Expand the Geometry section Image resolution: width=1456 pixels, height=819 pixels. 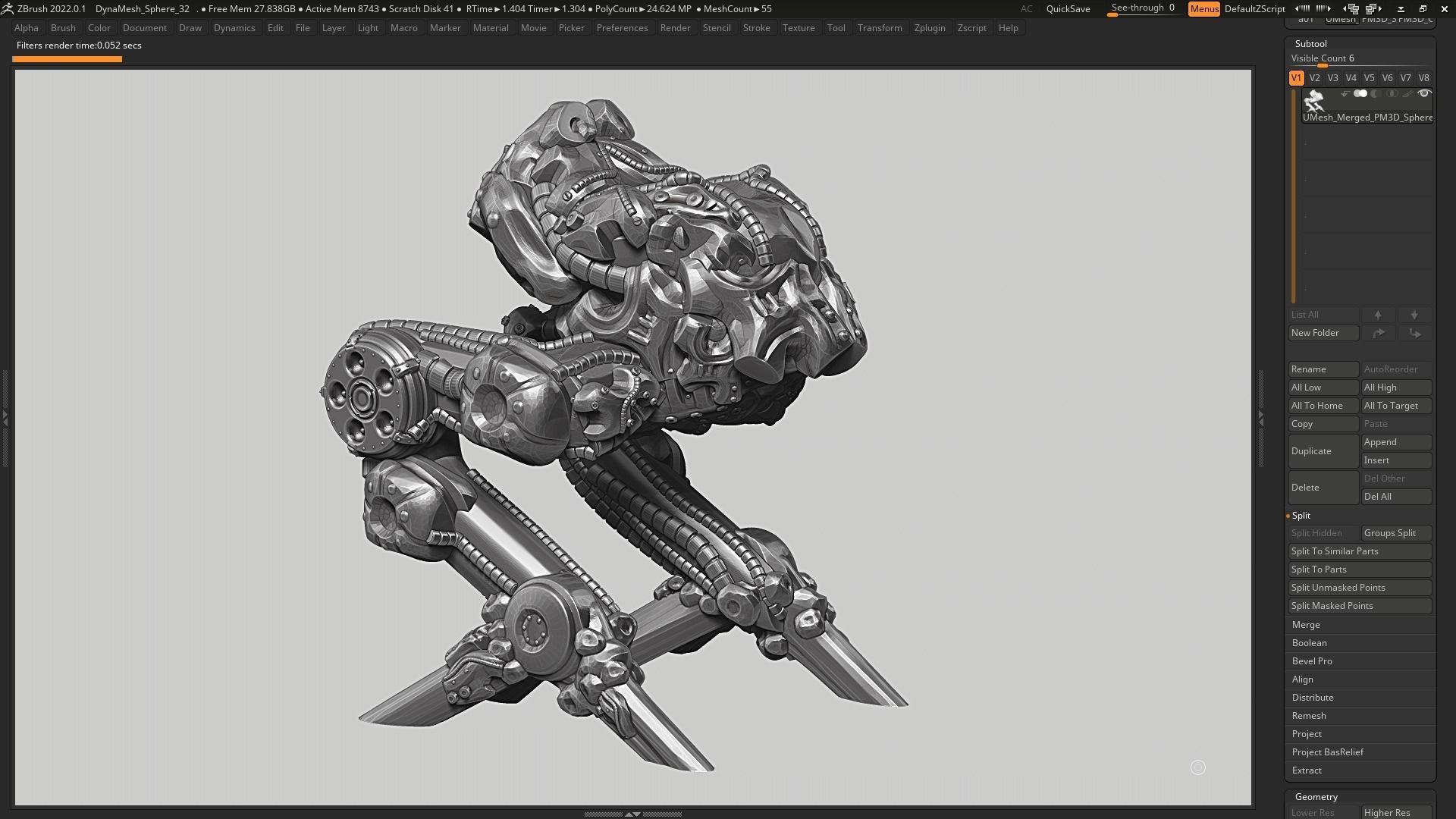(x=1316, y=796)
